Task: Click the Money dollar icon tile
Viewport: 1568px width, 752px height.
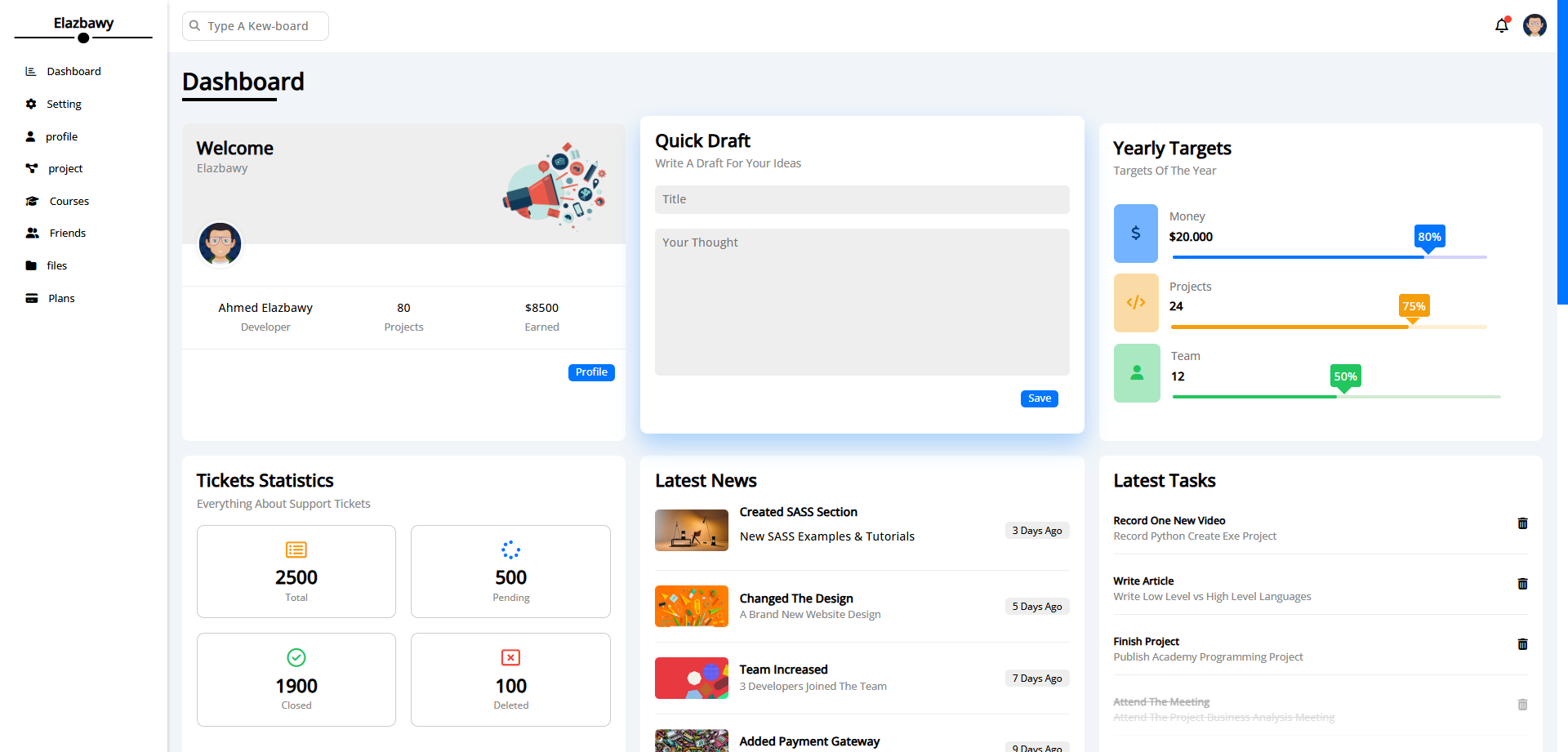Action: click(x=1136, y=234)
